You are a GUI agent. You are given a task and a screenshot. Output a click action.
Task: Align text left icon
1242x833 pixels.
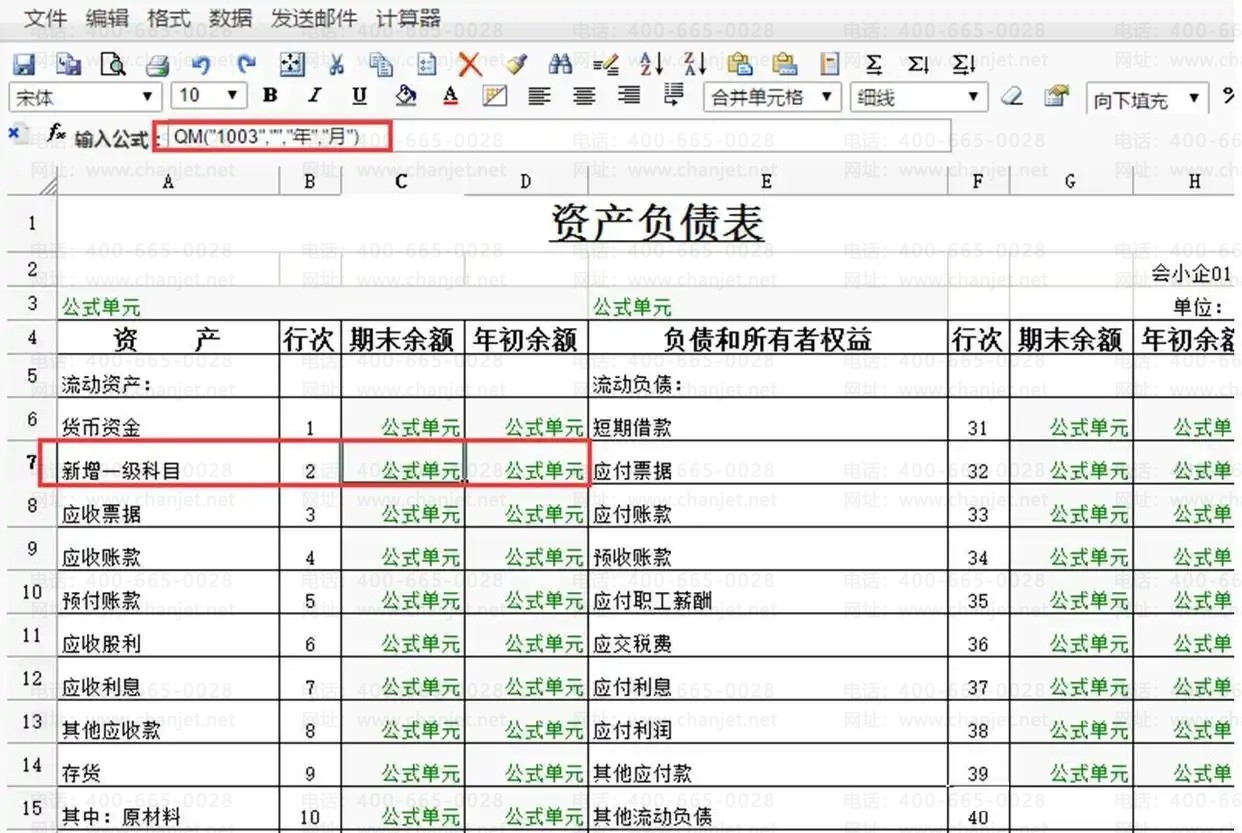click(539, 96)
